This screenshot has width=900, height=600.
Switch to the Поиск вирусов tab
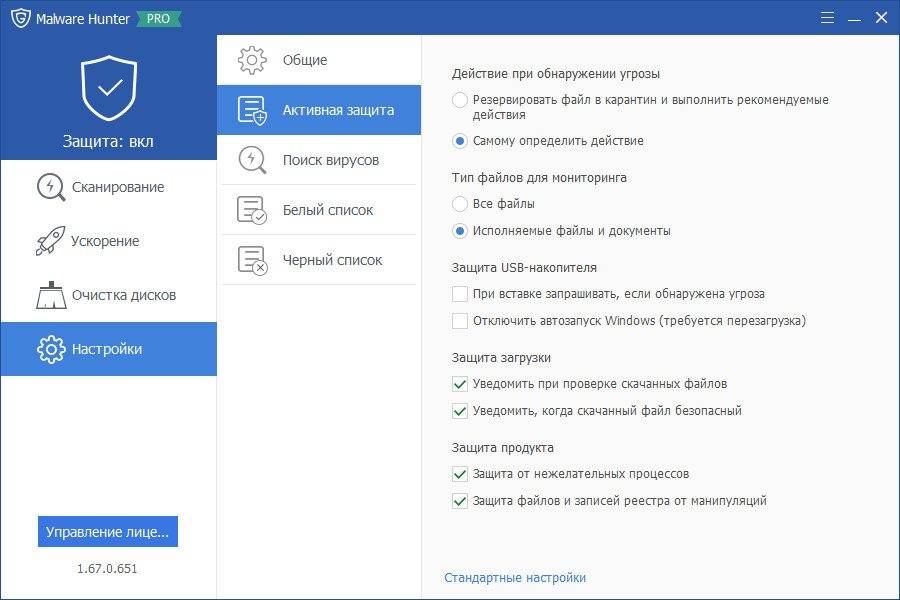point(319,160)
